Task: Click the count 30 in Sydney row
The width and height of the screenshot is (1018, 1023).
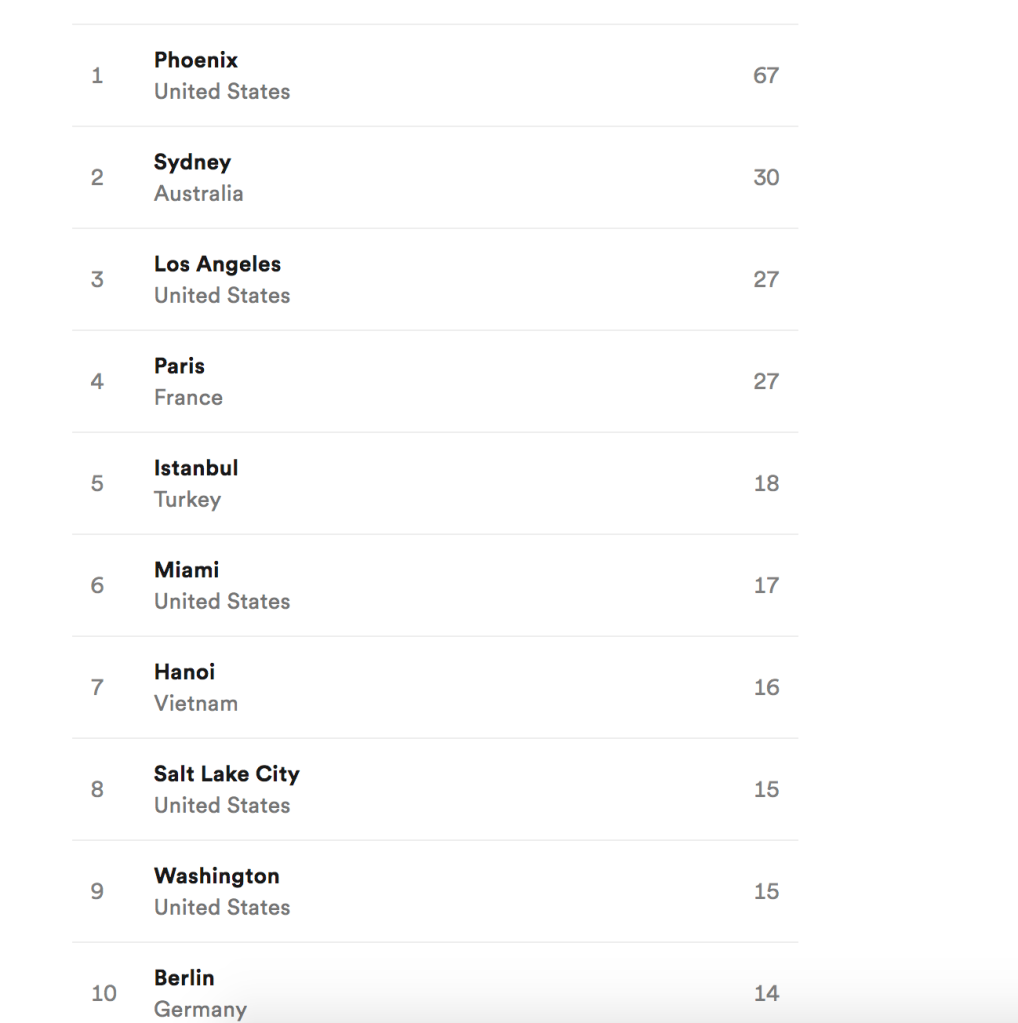Action: point(766,178)
